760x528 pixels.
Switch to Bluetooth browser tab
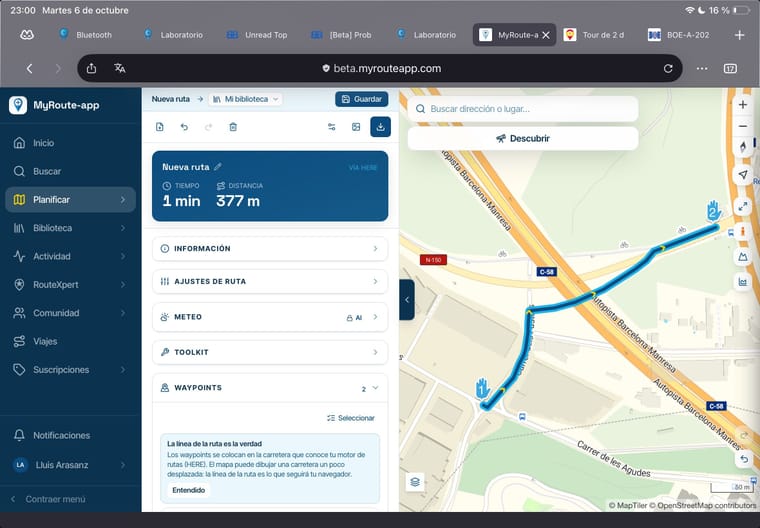[85, 35]
